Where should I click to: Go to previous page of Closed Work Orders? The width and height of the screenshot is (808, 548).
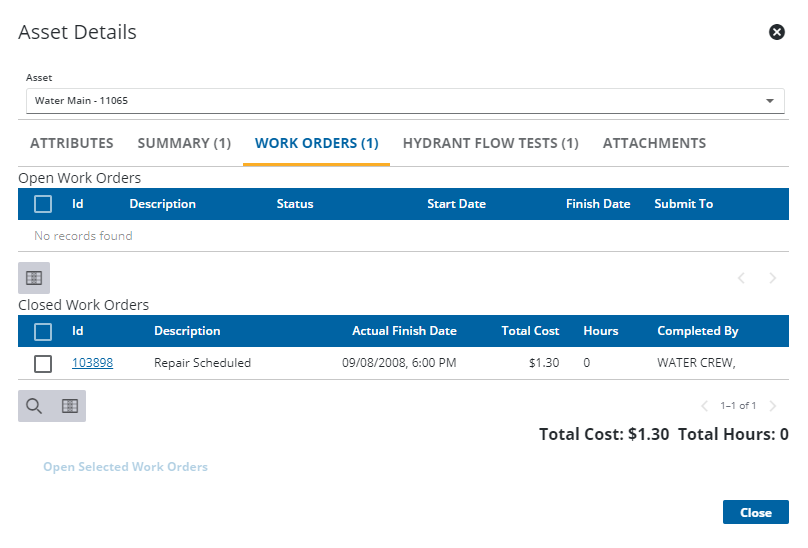pos(705,406)
